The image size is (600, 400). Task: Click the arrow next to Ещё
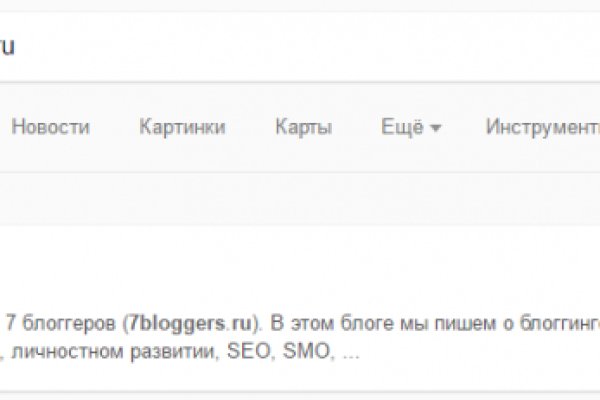(437, 129)
